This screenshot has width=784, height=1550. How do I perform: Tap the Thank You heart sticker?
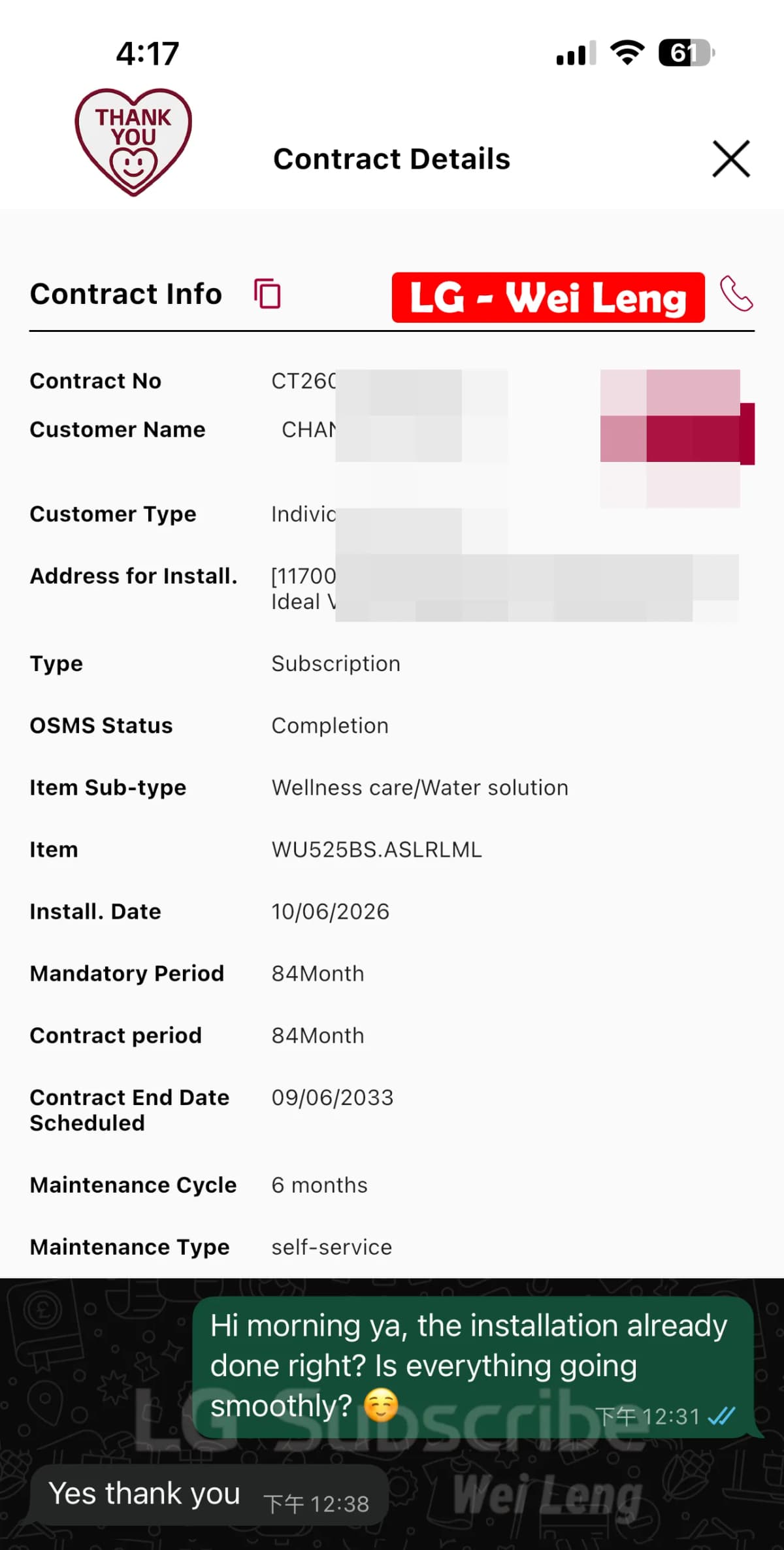coord(133,142)
